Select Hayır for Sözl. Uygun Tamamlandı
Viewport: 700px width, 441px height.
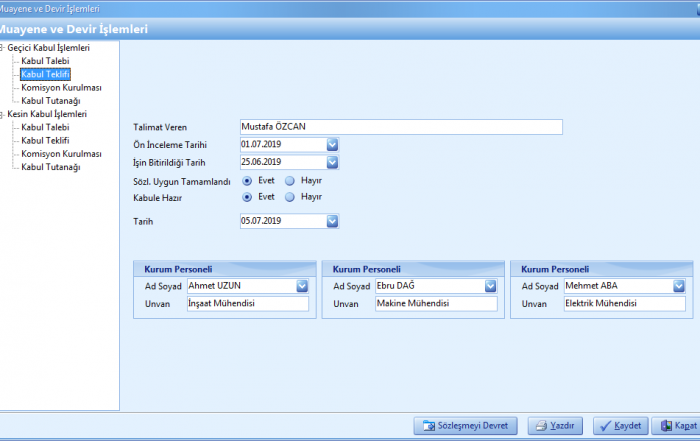(x=290, y=181)
